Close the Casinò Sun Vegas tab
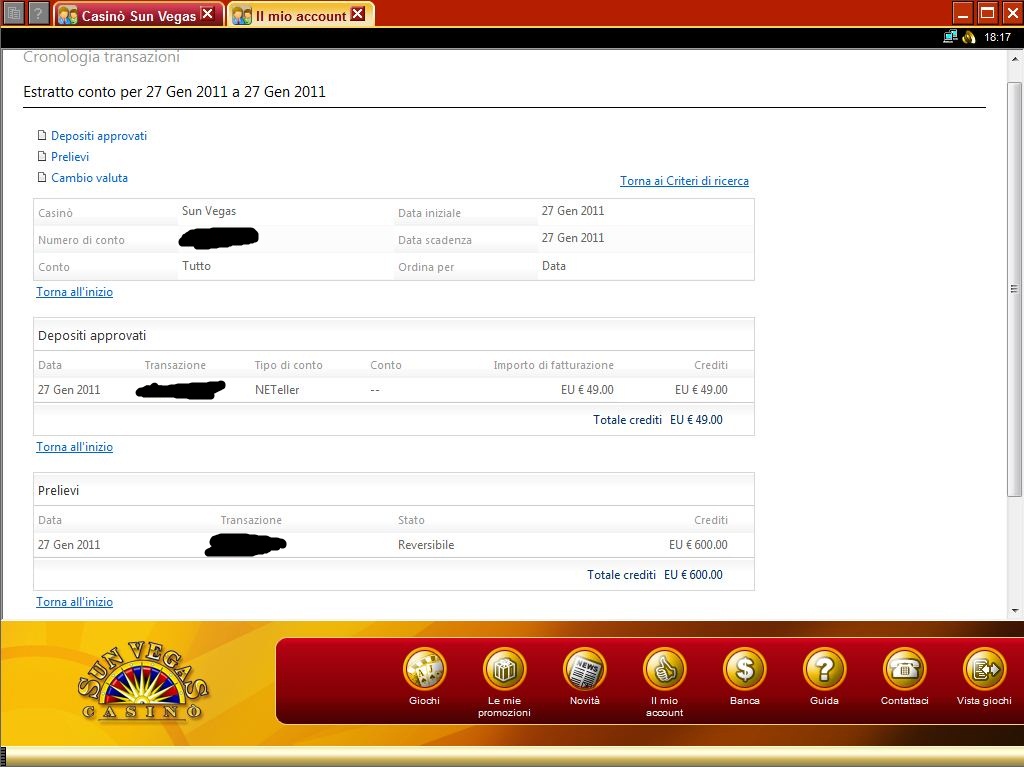 coord(207,14)
